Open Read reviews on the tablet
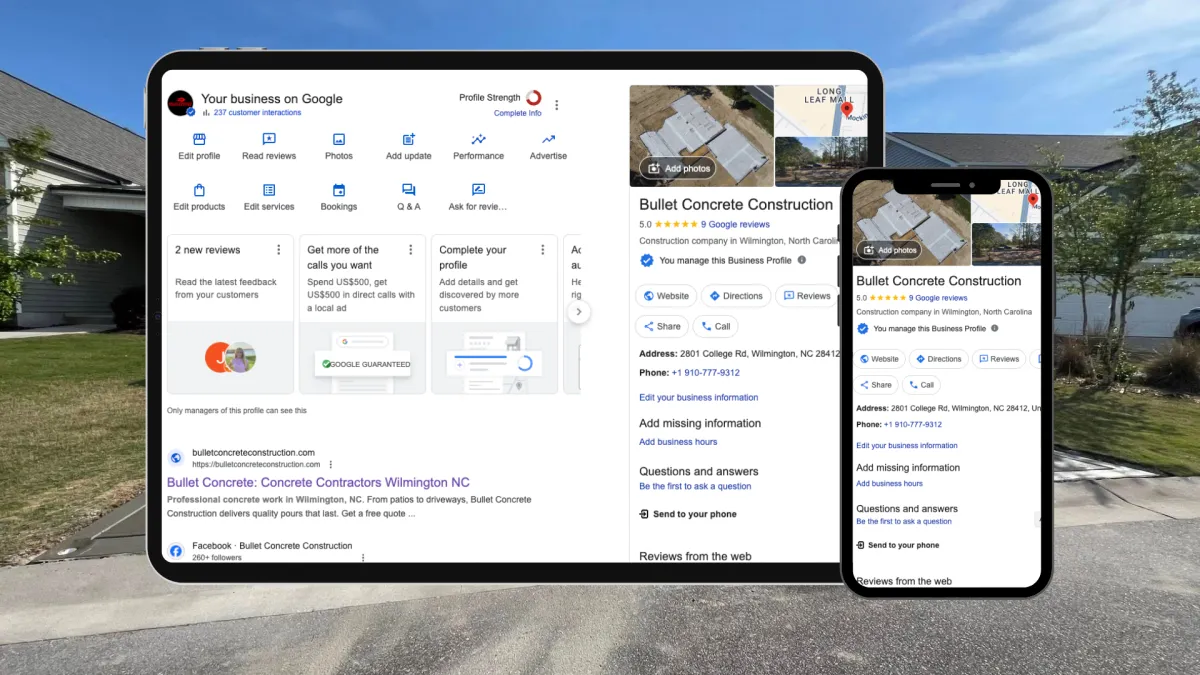Viewport: 1200px width, 675px height. (269, 146)
